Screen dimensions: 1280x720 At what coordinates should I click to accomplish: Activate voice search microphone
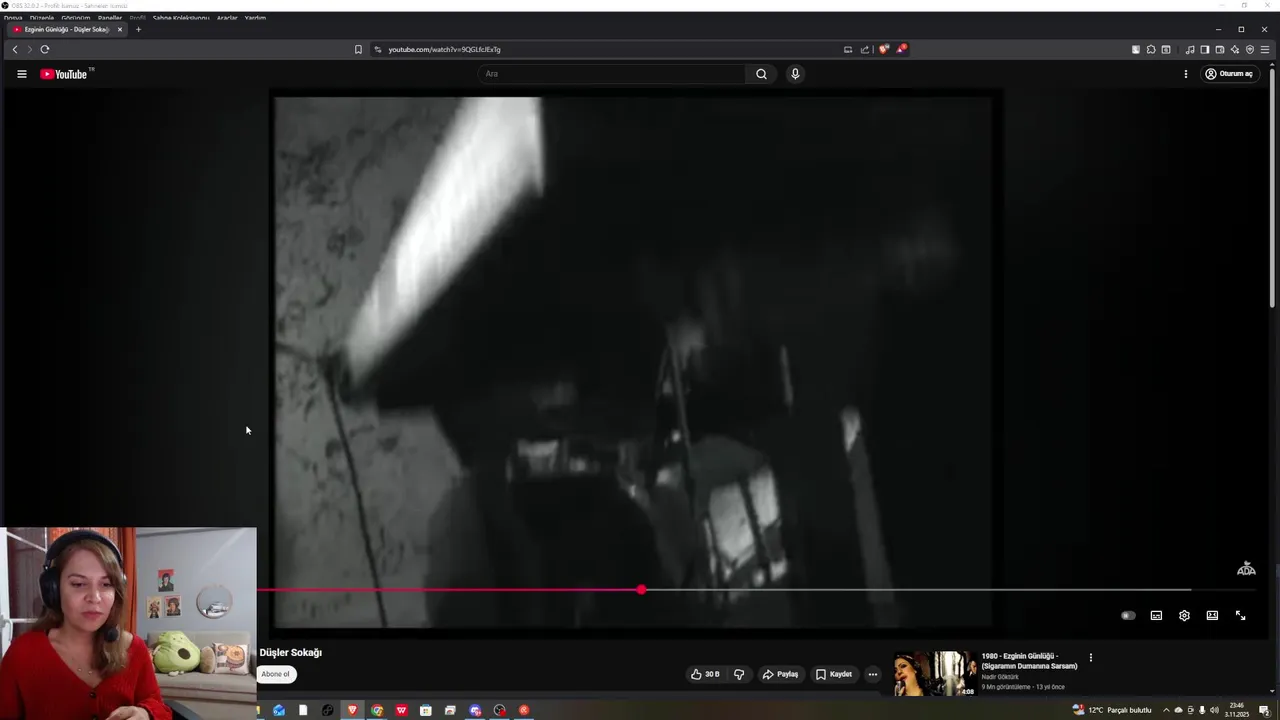point(795,74)
